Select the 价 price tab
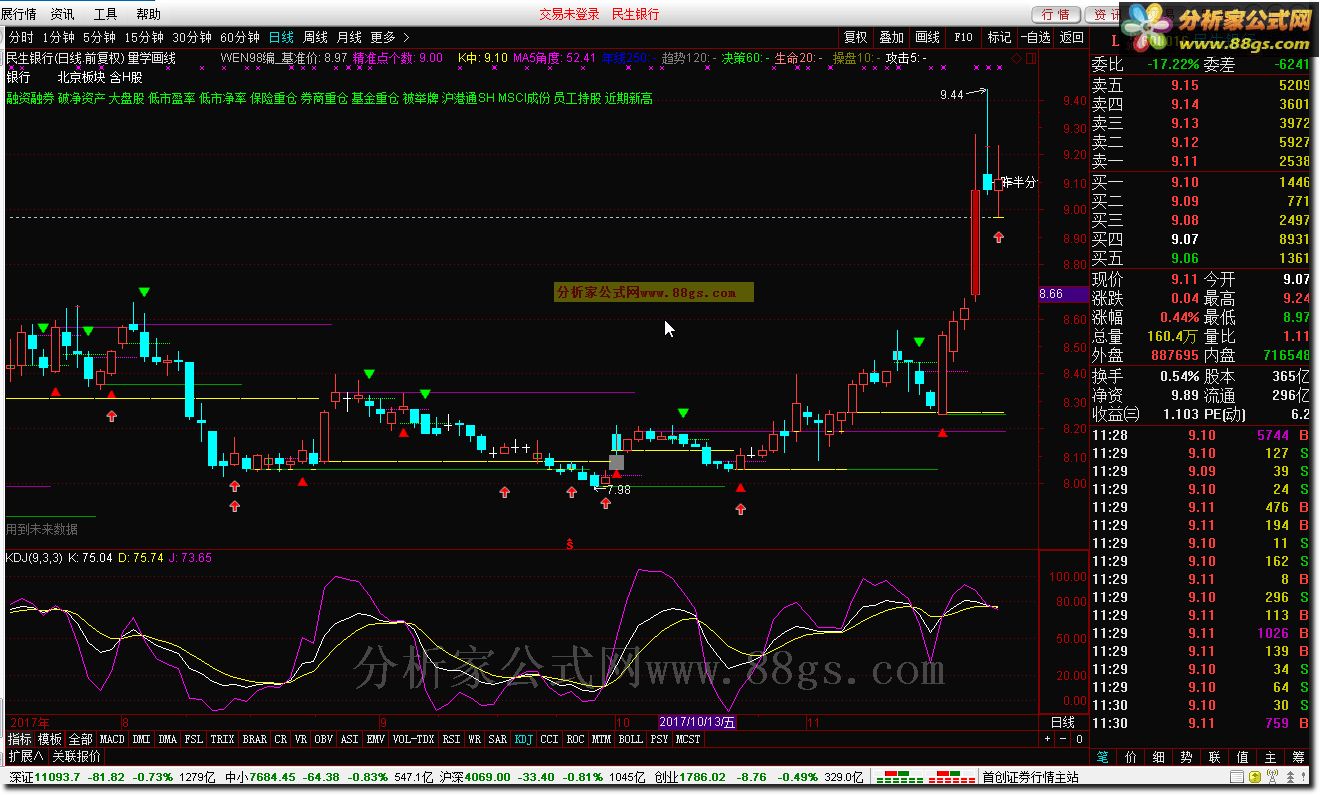 [x=1131, y=757]
